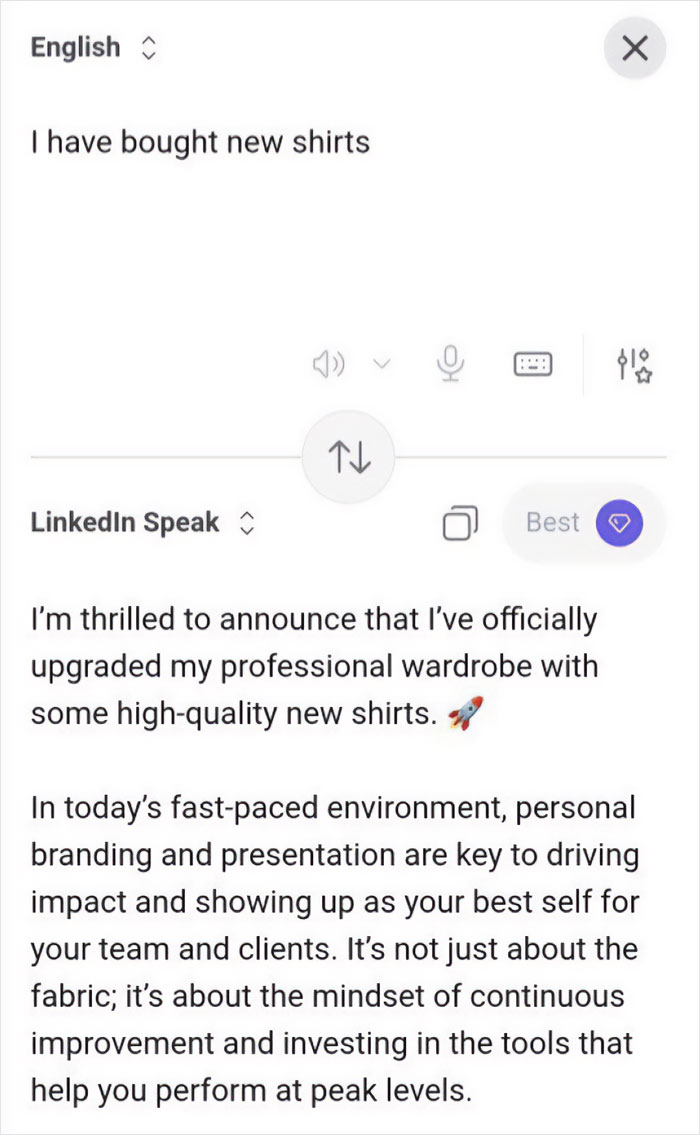This screenshot has width=700, height=1135.
Task: Select the English source language label
Action: [75, 47]
